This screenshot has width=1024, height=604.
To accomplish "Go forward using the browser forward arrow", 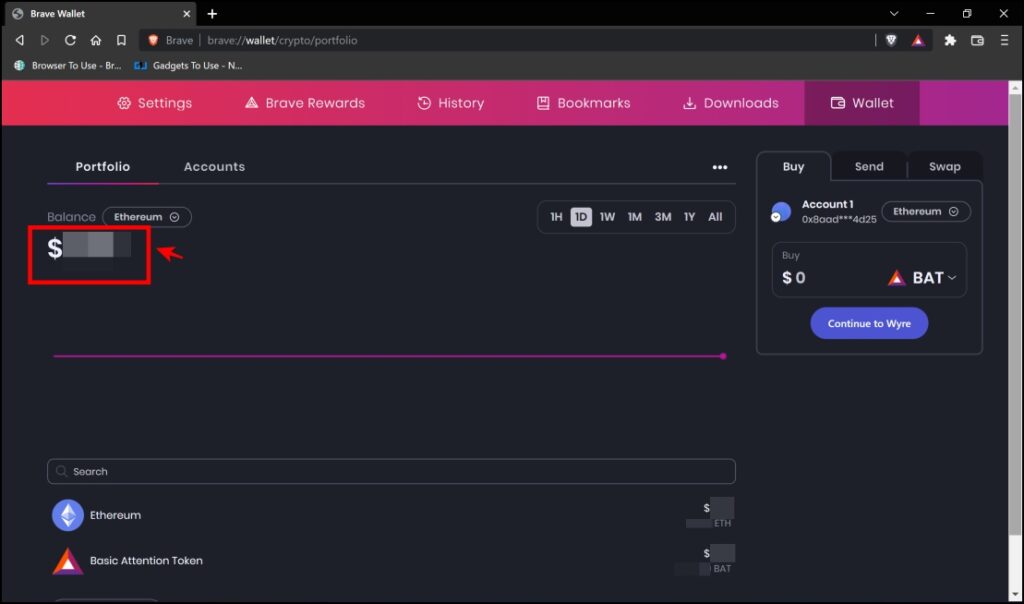I will pos(44,40).
